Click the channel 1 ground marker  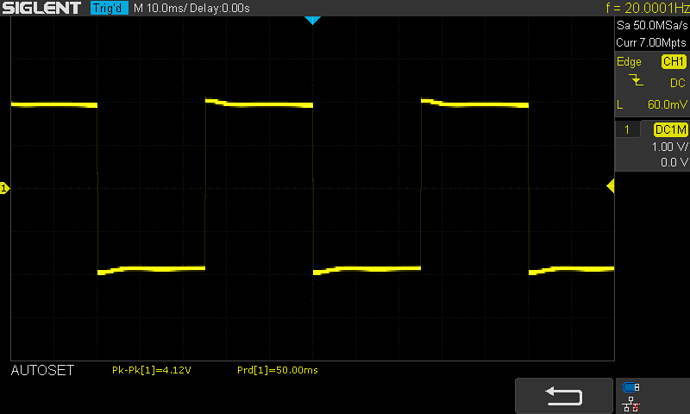[4, 188]
